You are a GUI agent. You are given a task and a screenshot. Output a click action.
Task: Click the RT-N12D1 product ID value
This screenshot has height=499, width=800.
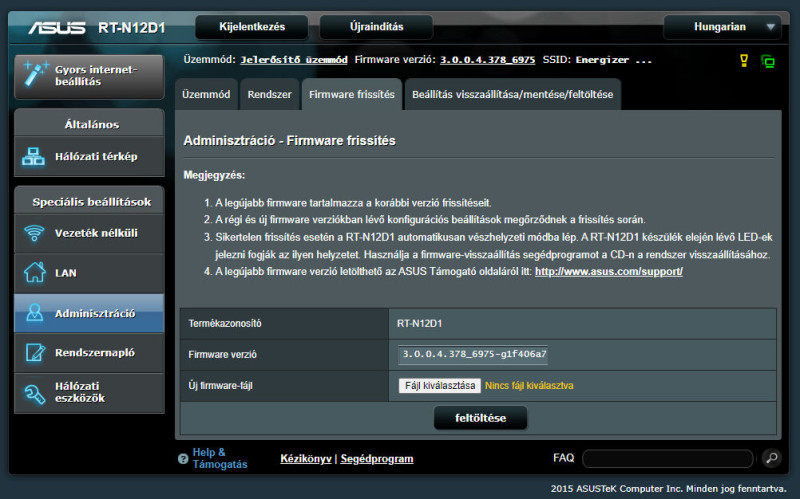419,323
